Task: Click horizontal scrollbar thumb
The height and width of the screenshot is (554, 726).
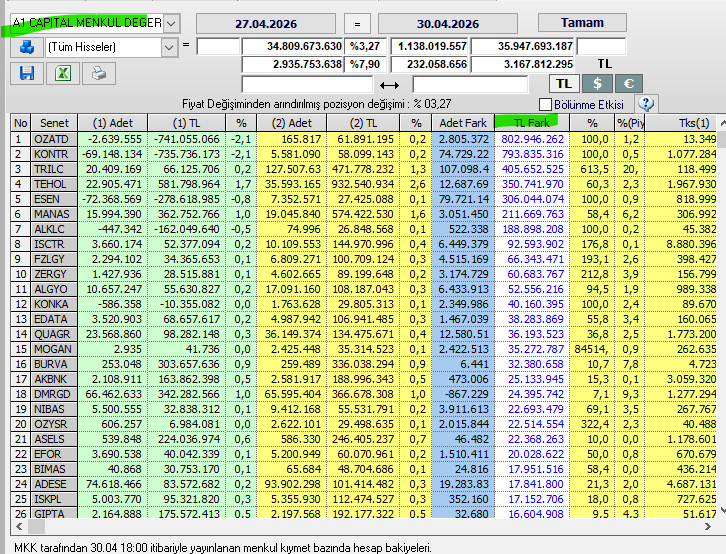Action: tap(36, 526)
